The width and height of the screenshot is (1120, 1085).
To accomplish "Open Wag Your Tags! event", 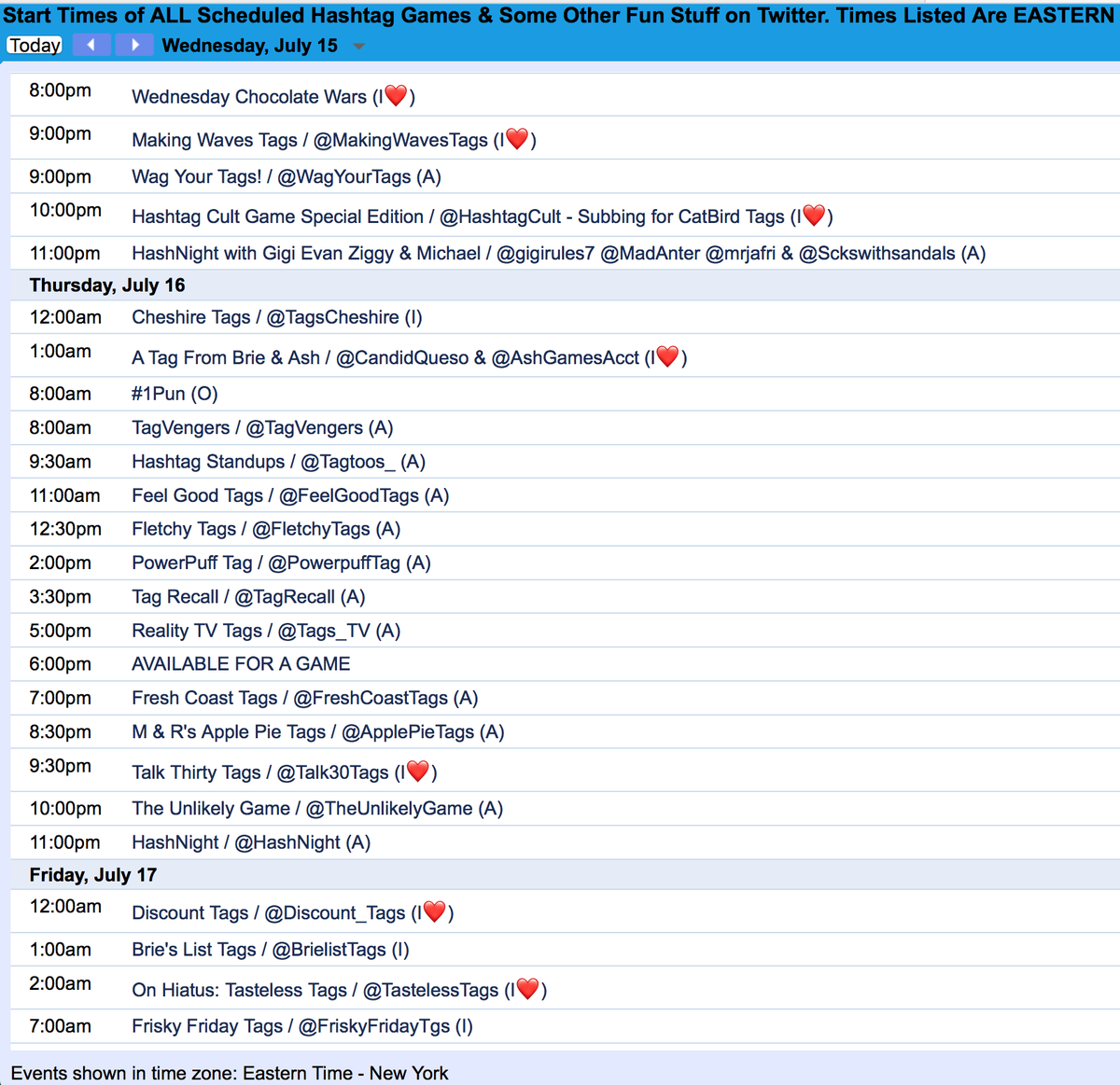I will (x=287, y=176).
